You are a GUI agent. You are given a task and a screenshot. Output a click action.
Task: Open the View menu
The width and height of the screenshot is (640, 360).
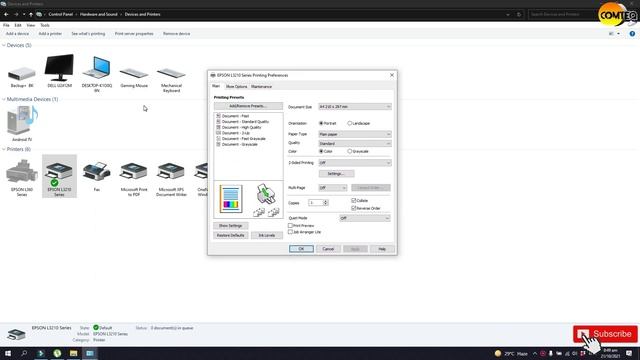31,25
